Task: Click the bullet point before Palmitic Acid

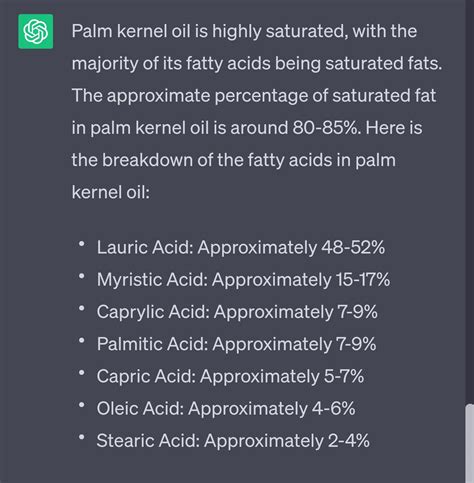Action: [81, 341]
